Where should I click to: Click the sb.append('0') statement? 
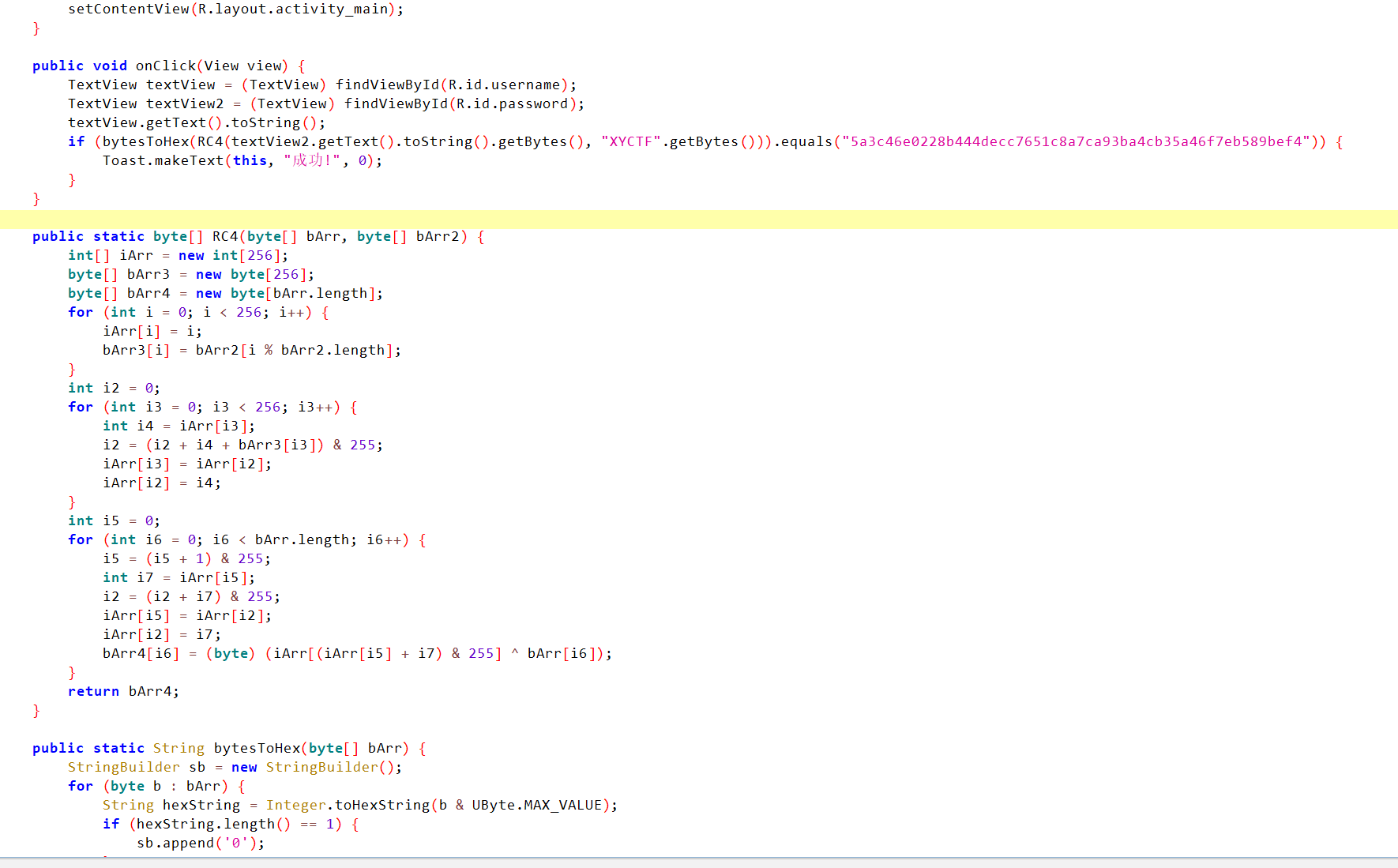(x=201, y=843)
